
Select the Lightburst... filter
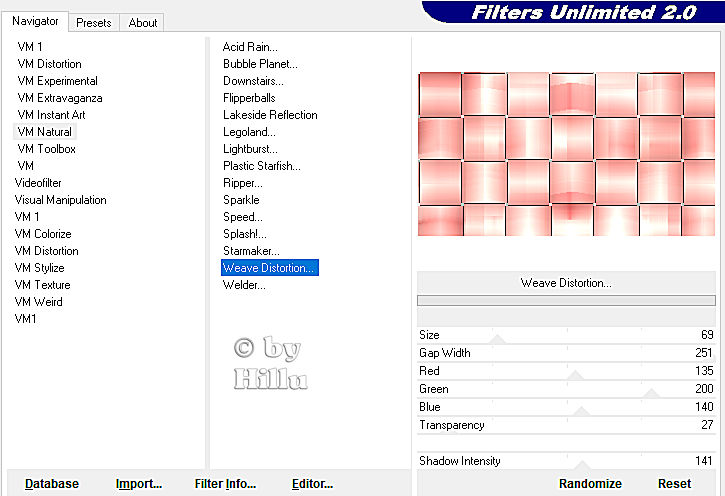(250, 149)
